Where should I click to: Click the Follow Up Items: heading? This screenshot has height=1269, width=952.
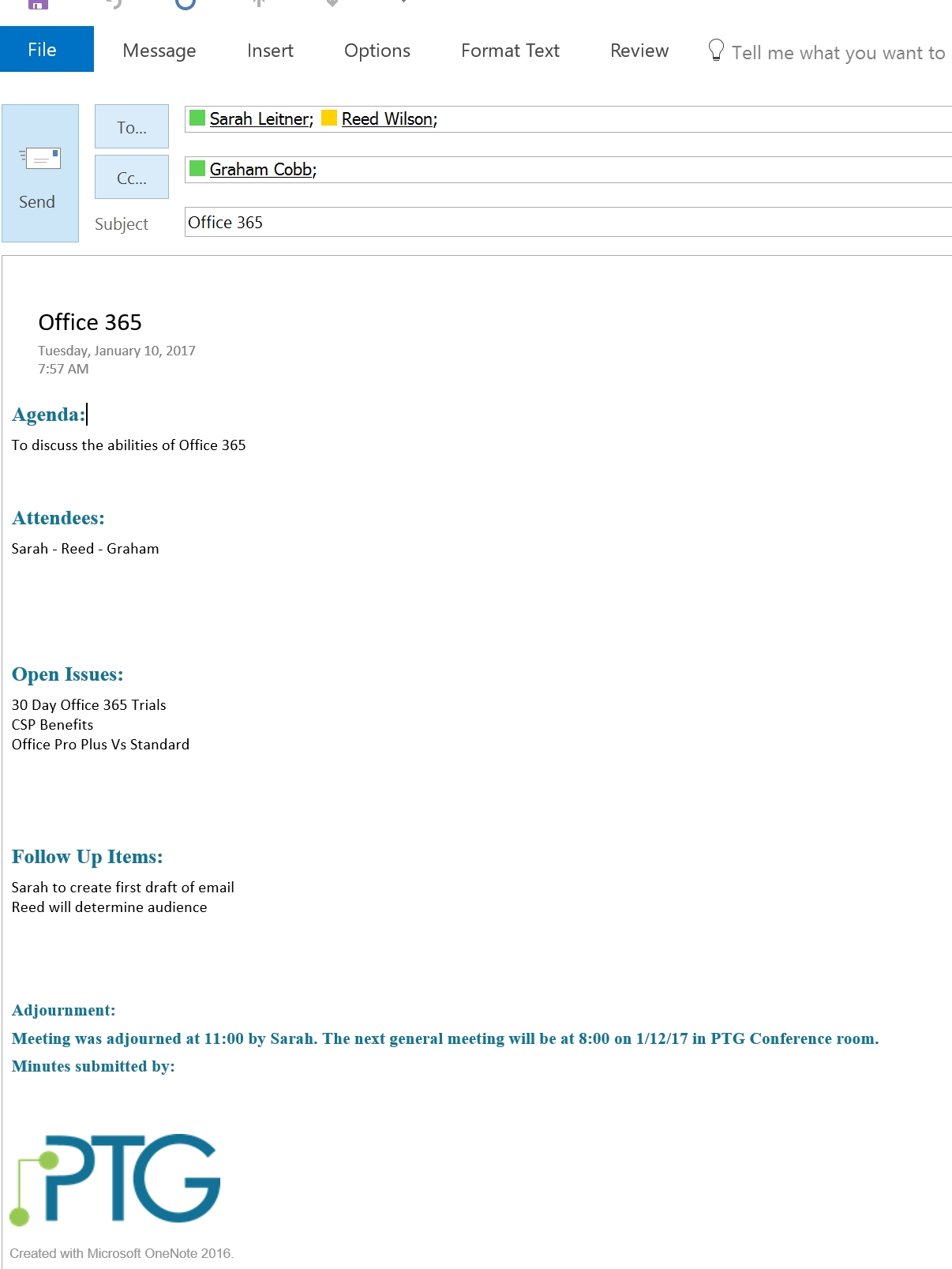pos(88,857)
